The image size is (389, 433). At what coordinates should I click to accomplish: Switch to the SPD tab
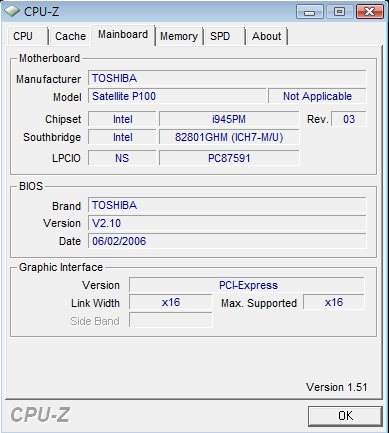coord(224,36)
